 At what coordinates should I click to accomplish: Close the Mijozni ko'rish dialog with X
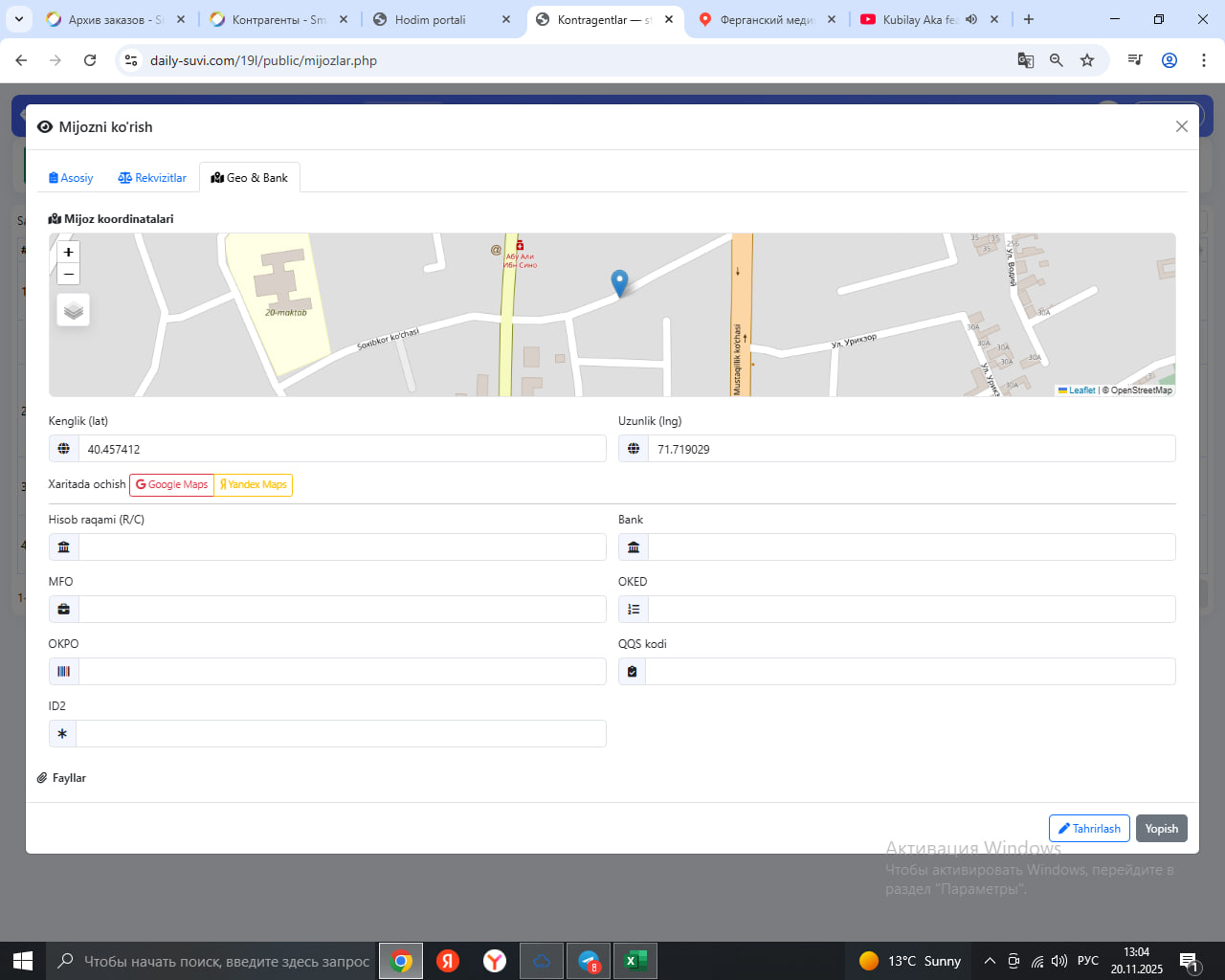(1182, 126)
